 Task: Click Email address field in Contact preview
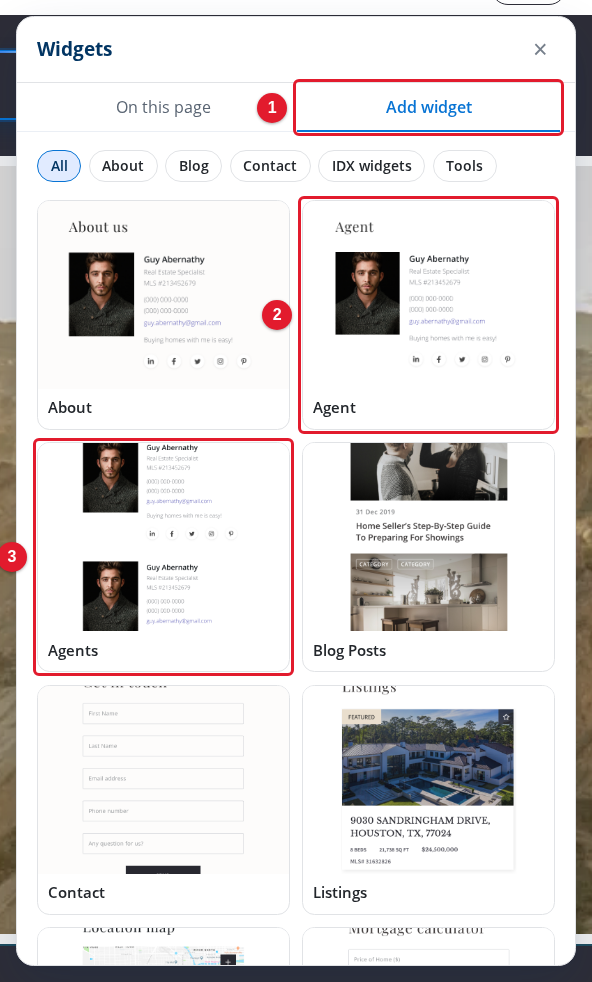(x=163, y=778)
